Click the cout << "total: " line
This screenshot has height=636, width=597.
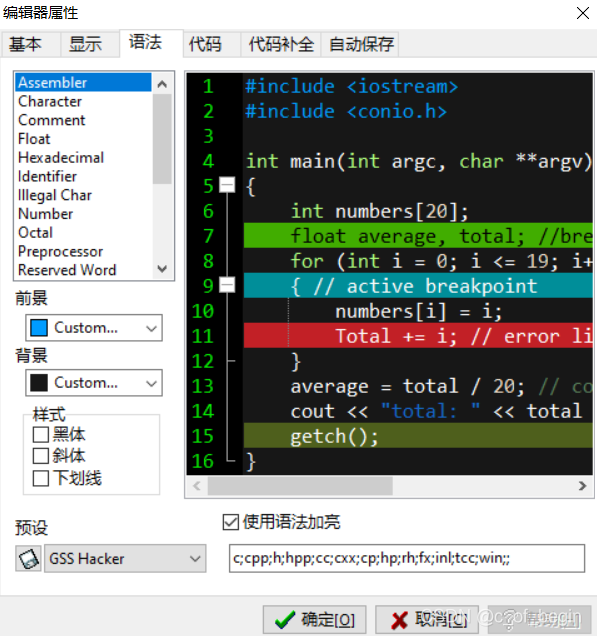436,411
